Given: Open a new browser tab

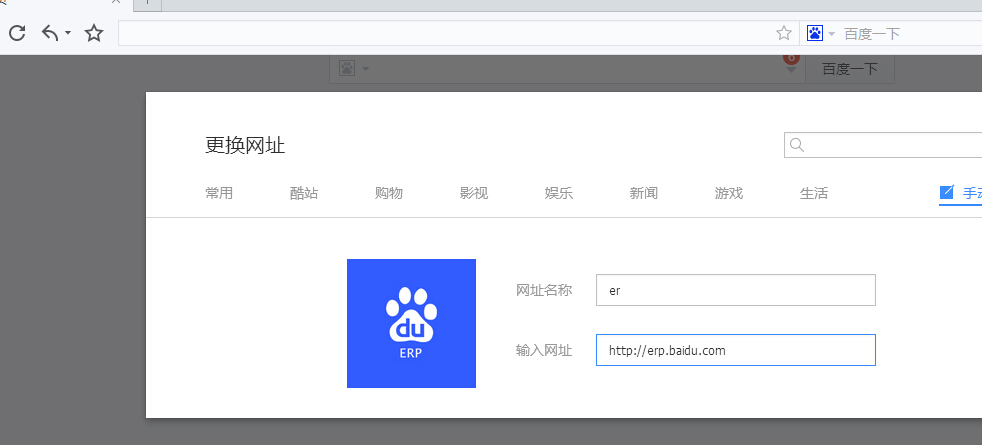Looking at the screenshot, I should point(148,4).
